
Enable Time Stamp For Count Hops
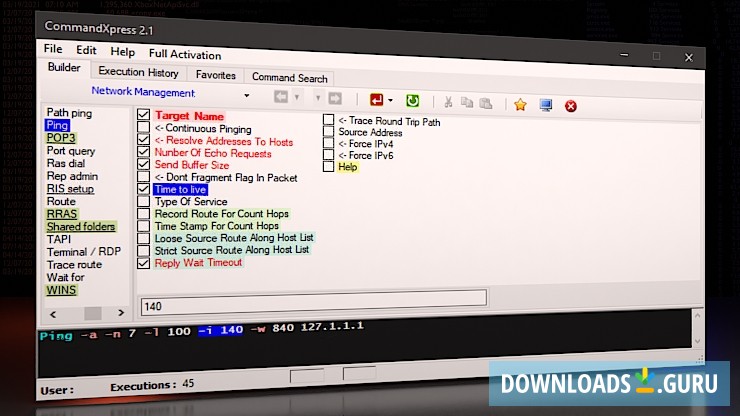143,226
